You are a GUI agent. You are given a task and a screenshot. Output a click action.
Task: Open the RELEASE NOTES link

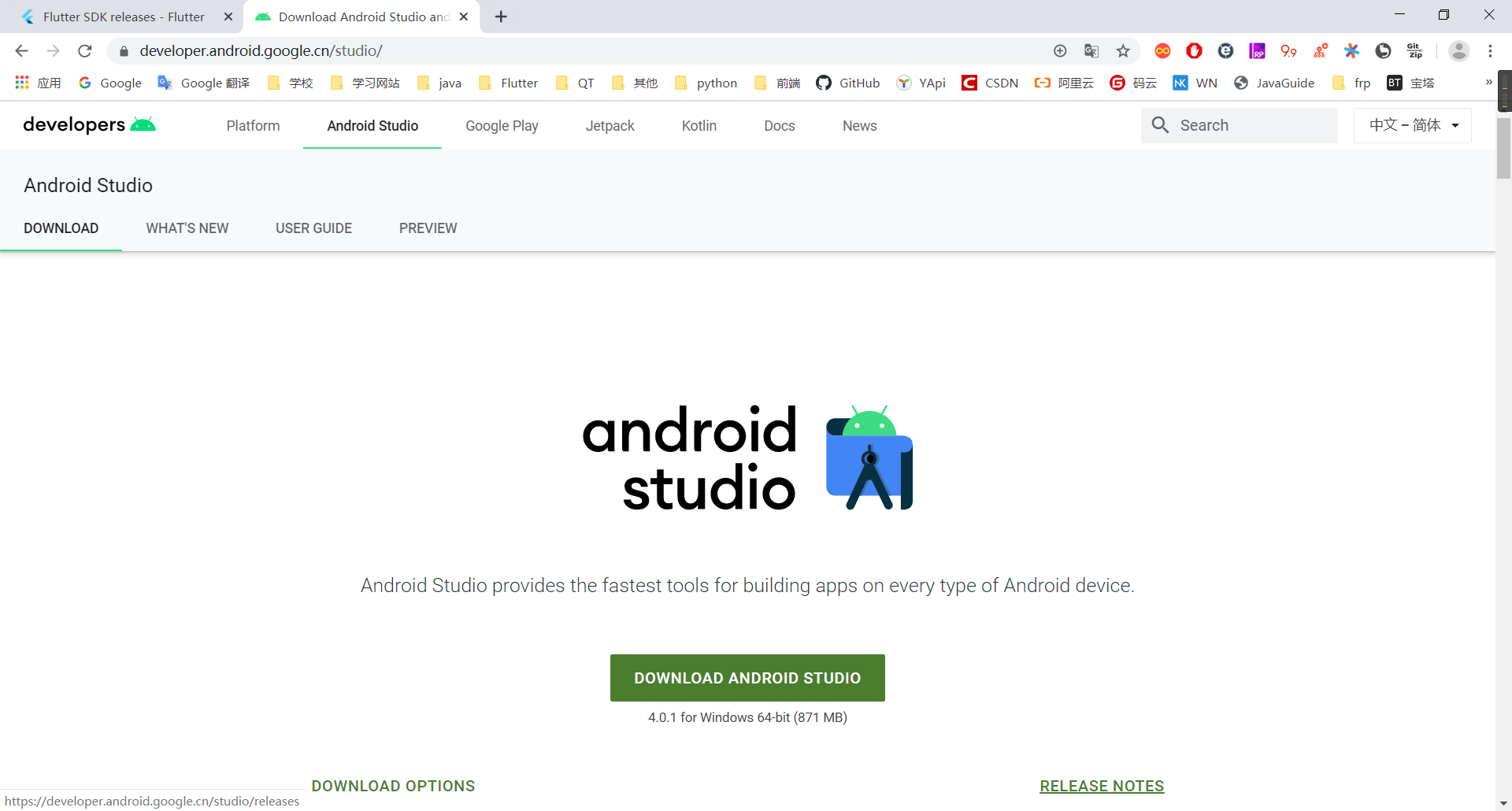(x=1102, y=786)
